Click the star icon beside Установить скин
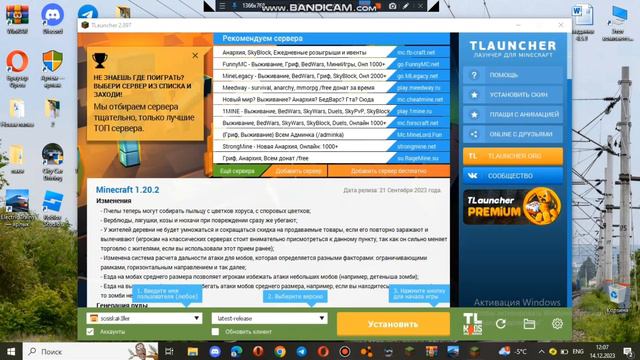This screenshot has width=640, height=360. coord(474,95)
